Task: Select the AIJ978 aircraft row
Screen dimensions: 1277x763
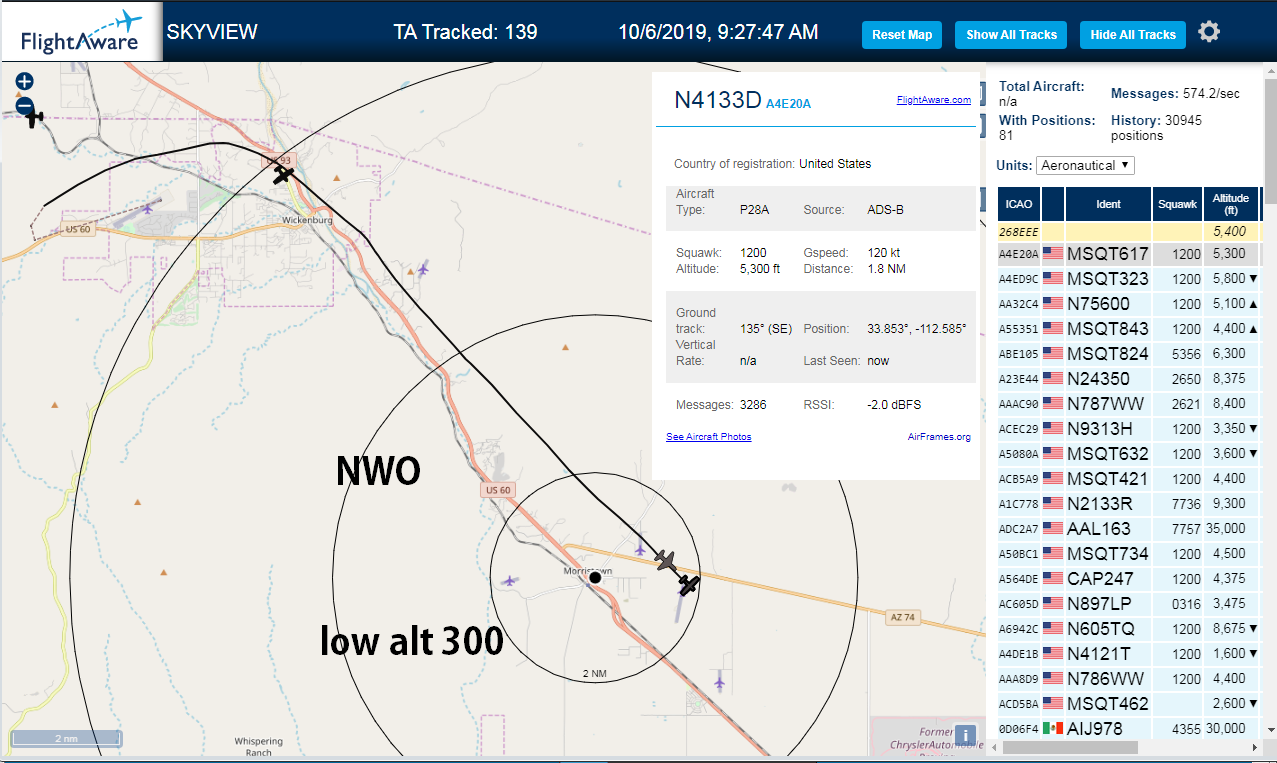Action: point(1128,729)
